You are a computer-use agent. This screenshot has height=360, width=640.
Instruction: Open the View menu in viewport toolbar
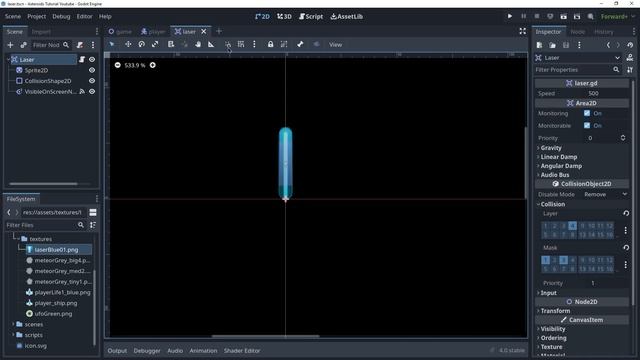tap(336, 44)
